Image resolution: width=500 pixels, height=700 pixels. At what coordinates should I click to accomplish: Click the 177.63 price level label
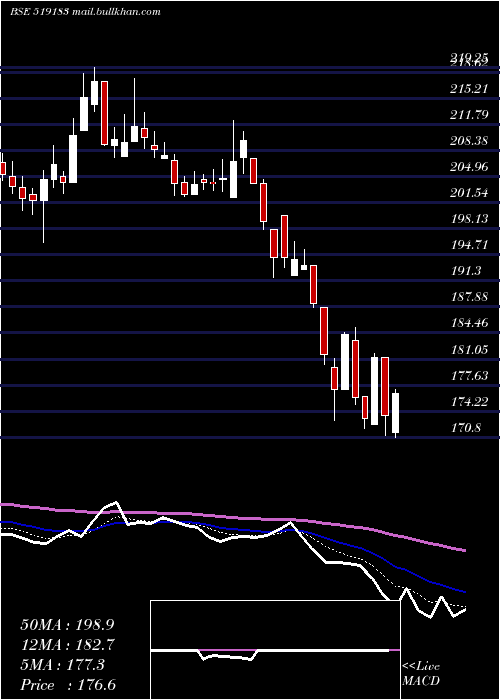[468, 376]
